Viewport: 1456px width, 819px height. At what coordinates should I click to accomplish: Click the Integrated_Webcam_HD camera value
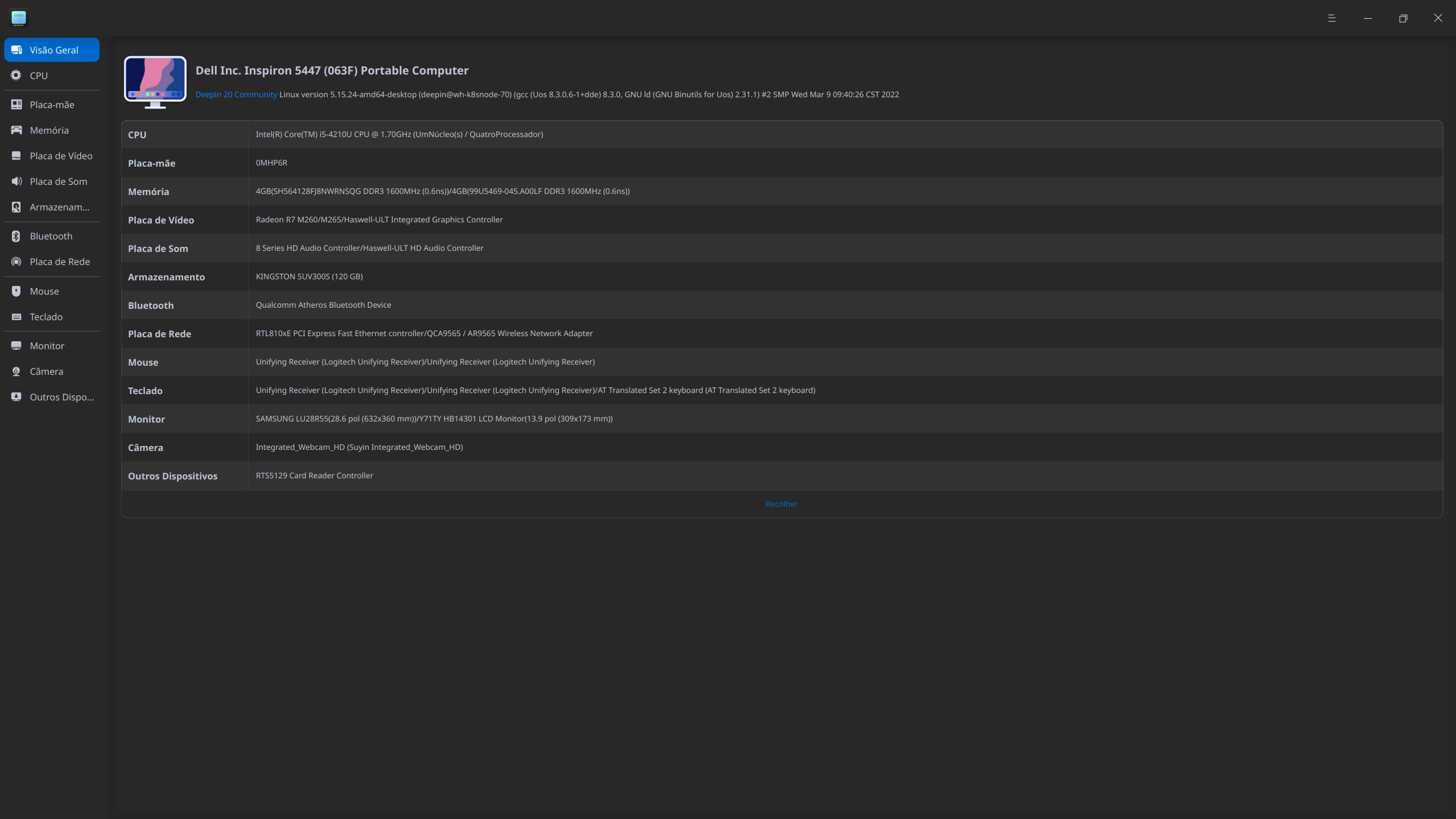coord(359,447)
